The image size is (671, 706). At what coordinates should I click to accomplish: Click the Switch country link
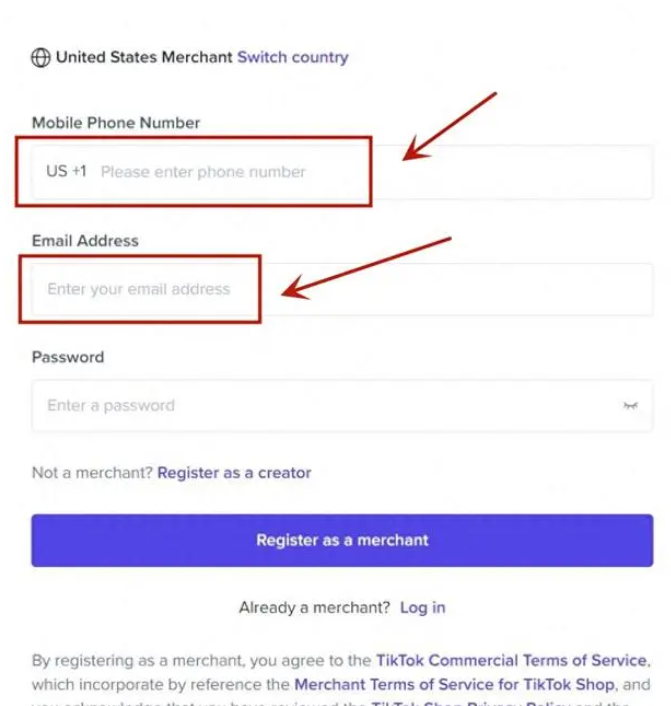point(292,57)
